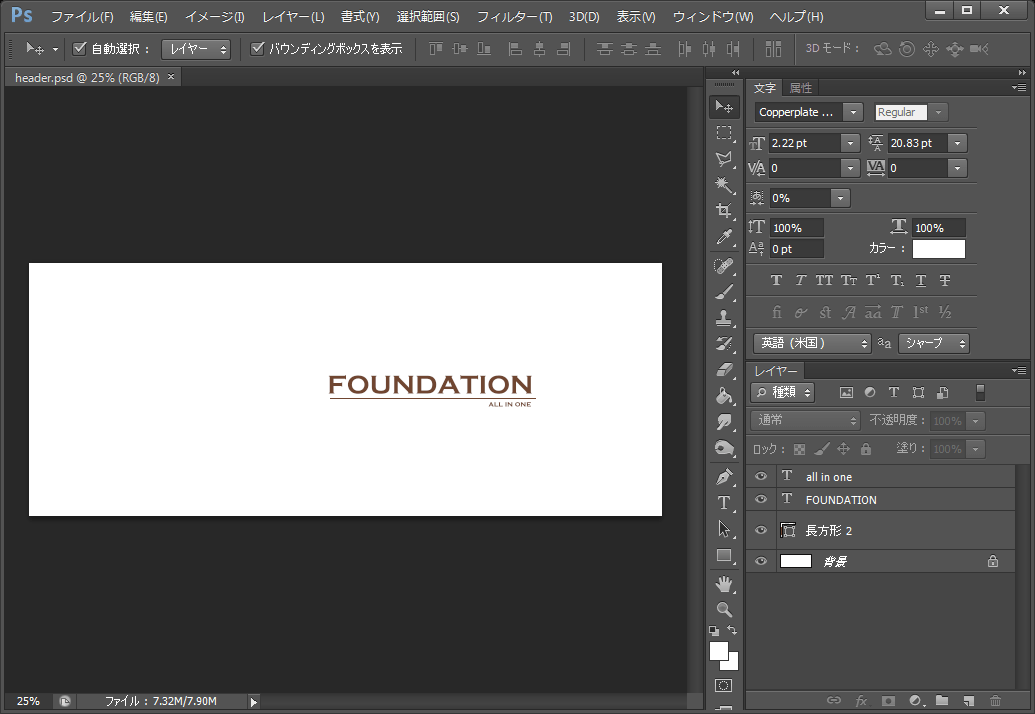The width and height of the screenshot is (1035, 714).
Task: Hide the 背景 layer
Action: pos(761,561)
